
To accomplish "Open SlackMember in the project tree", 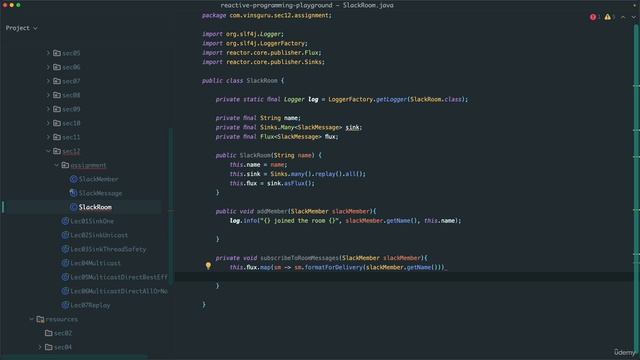I will (x=98, y=179).
